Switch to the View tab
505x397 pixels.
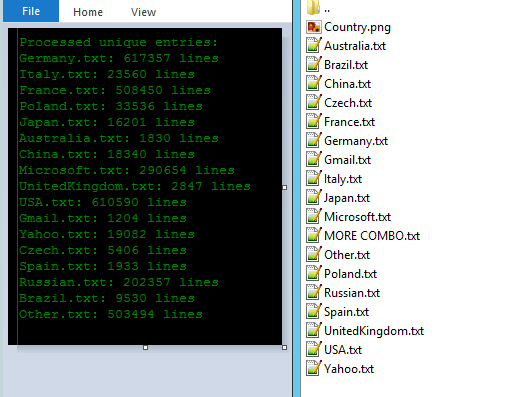(143, 12)
